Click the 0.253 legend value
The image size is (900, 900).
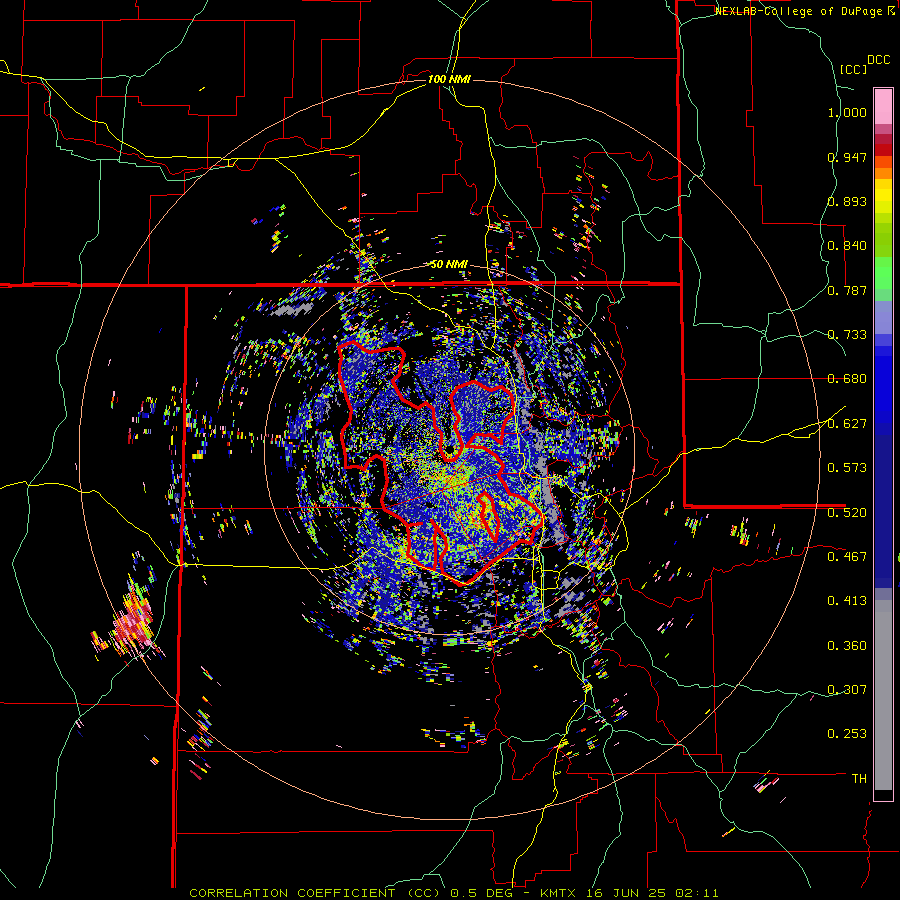(847, 734)
